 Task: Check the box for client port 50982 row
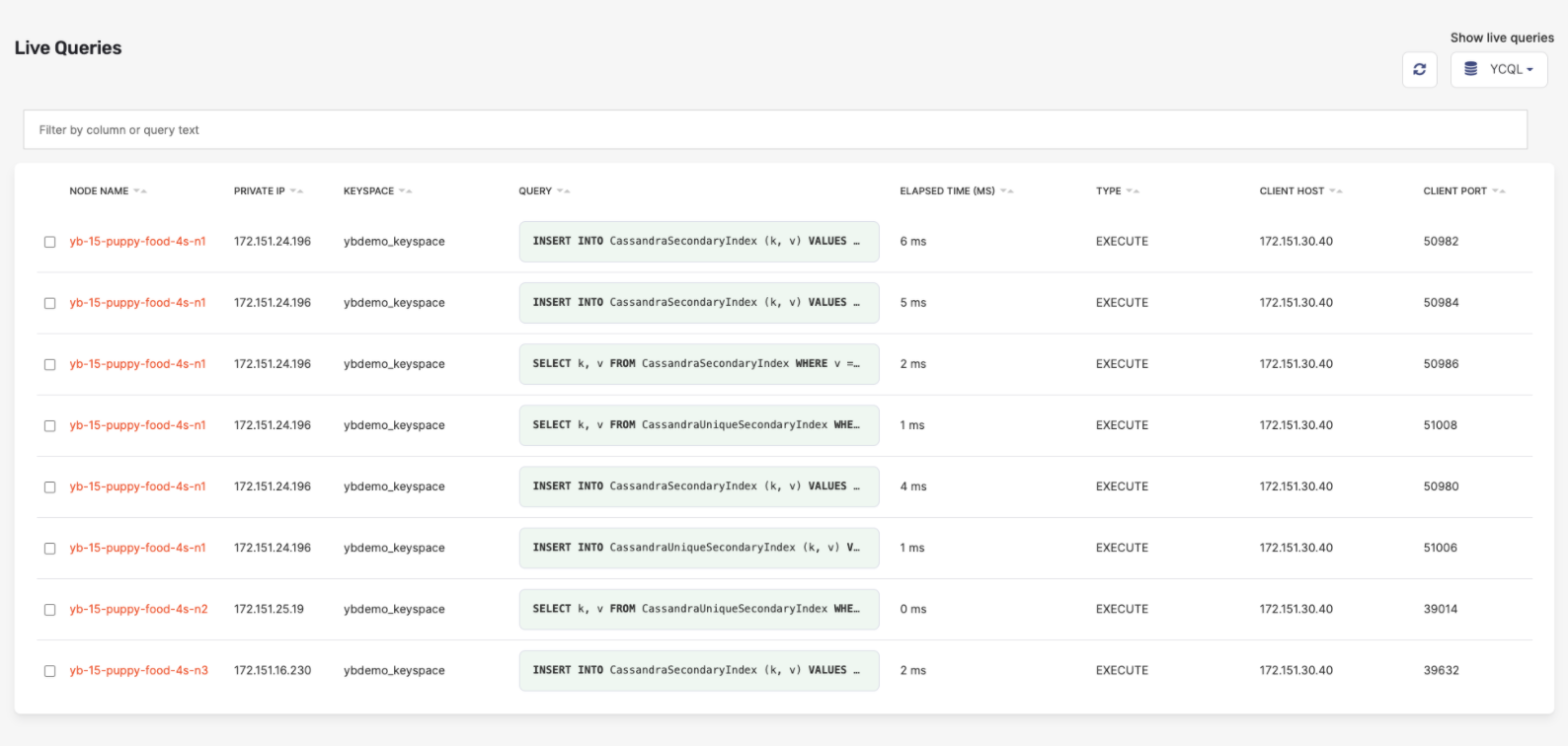[49, 242]
